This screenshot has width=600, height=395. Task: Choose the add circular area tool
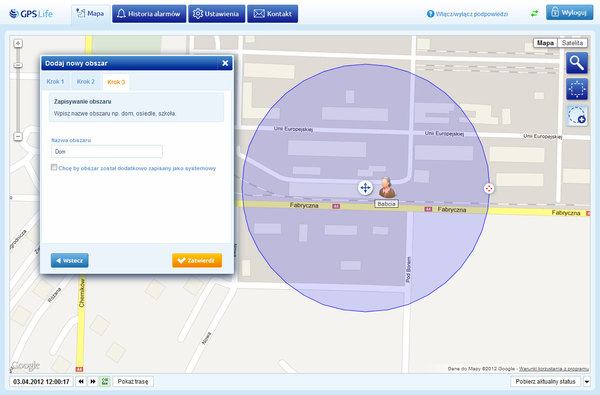coord(577,116)
